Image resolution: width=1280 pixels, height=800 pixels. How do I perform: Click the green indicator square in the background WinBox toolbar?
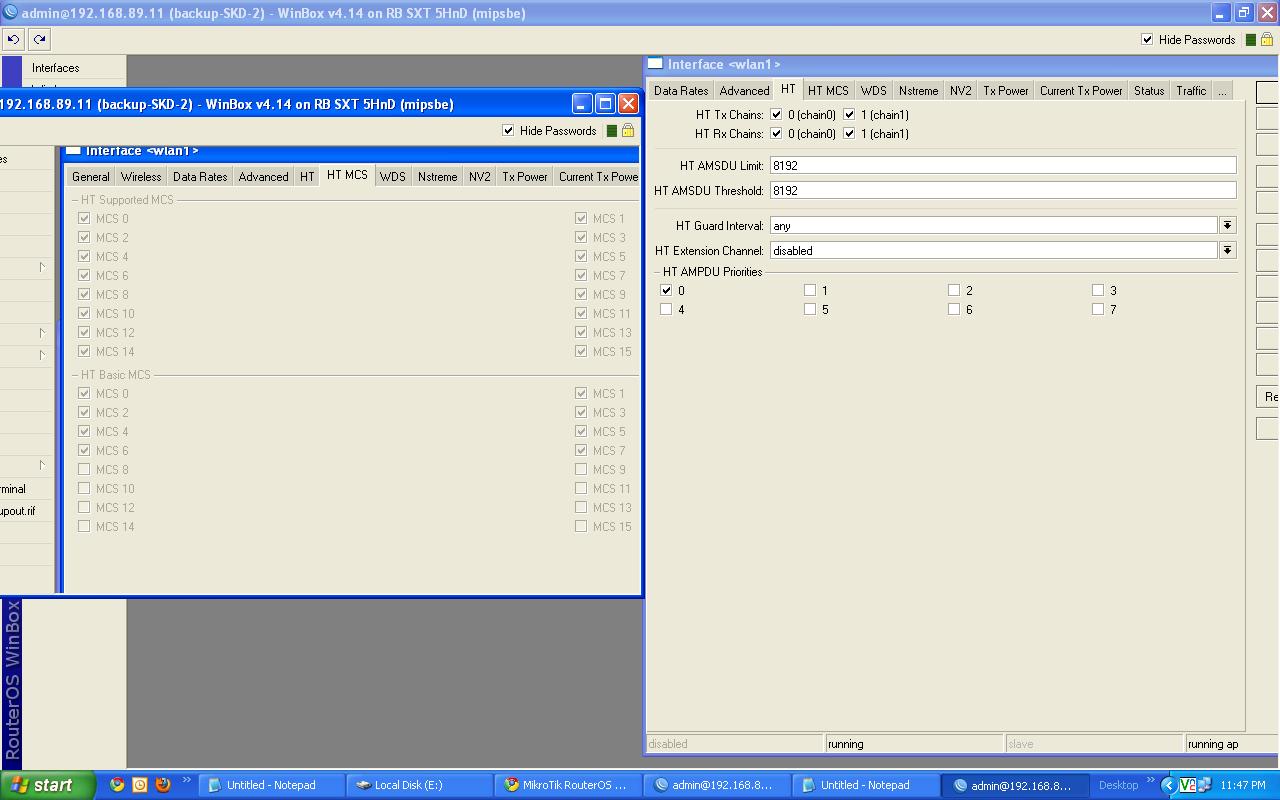tap(1251, 40)
